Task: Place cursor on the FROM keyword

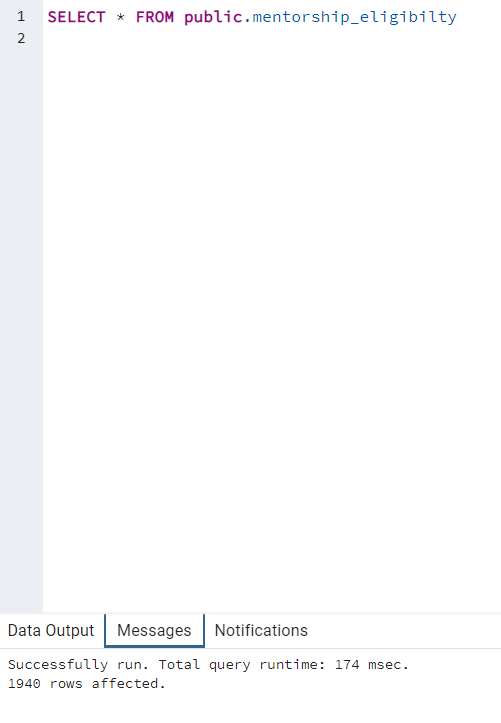Action: tap(154, 17)
